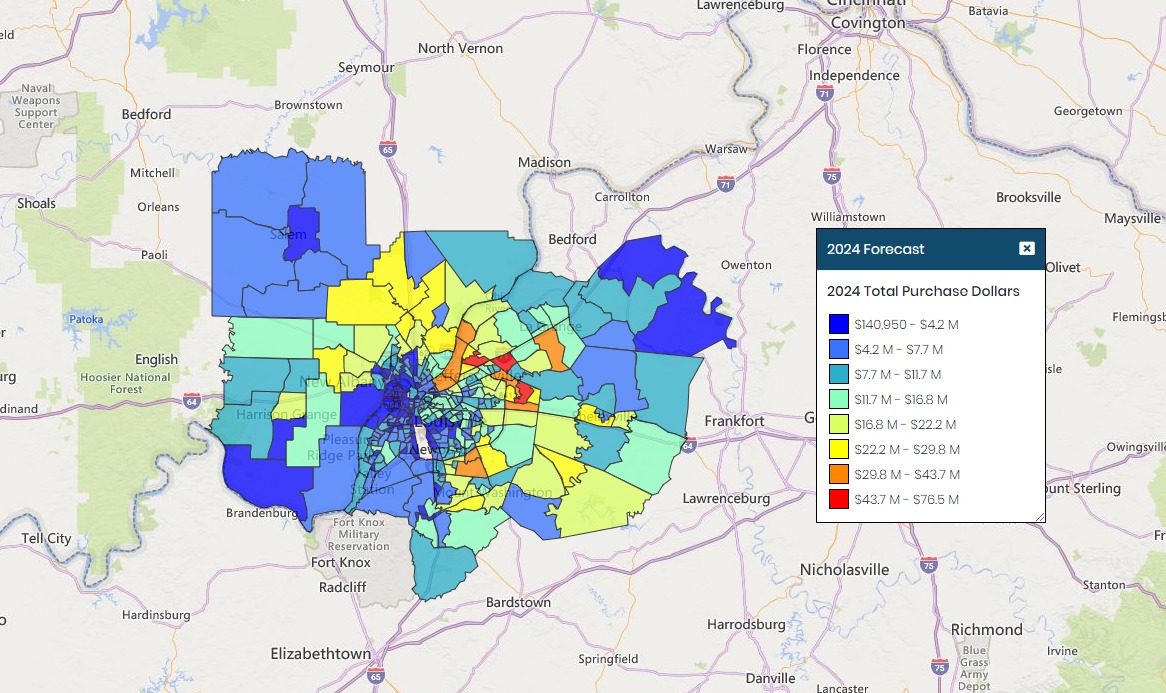Click the Brooksville label
The width and height of the screenshot is (1166, 693).
coord(1028,197)
